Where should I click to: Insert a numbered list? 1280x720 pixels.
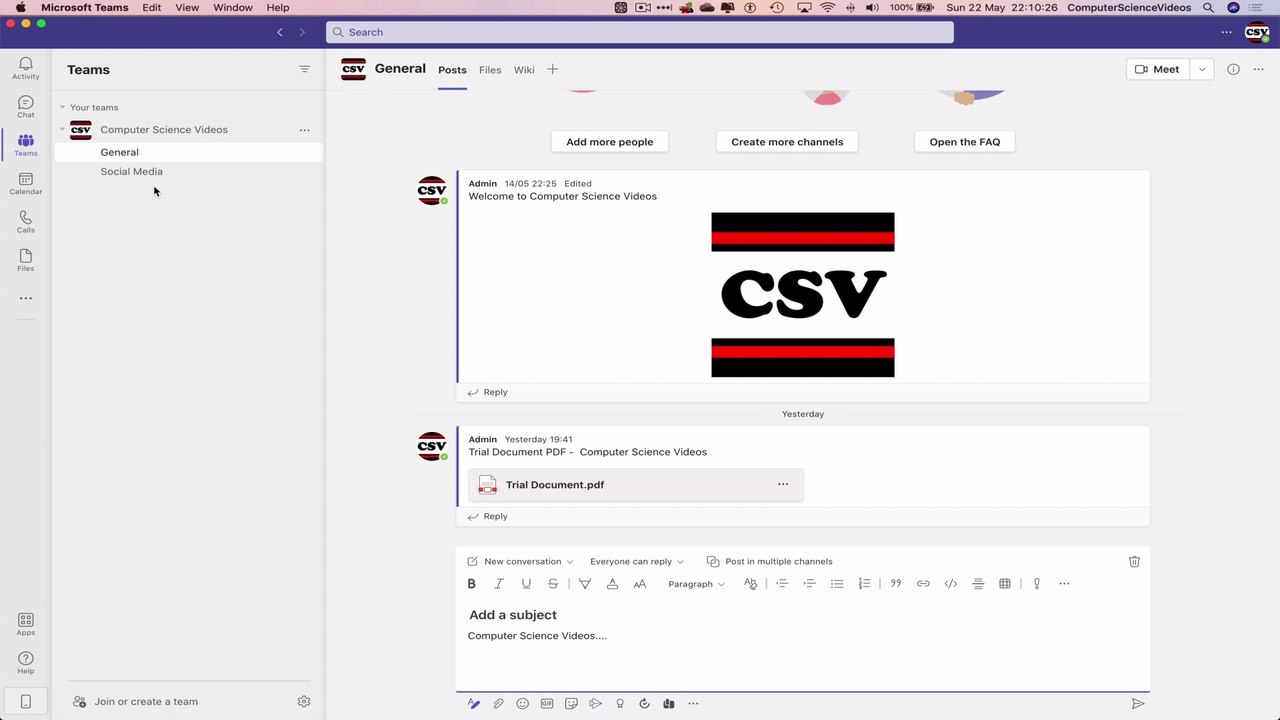(864, 584)
